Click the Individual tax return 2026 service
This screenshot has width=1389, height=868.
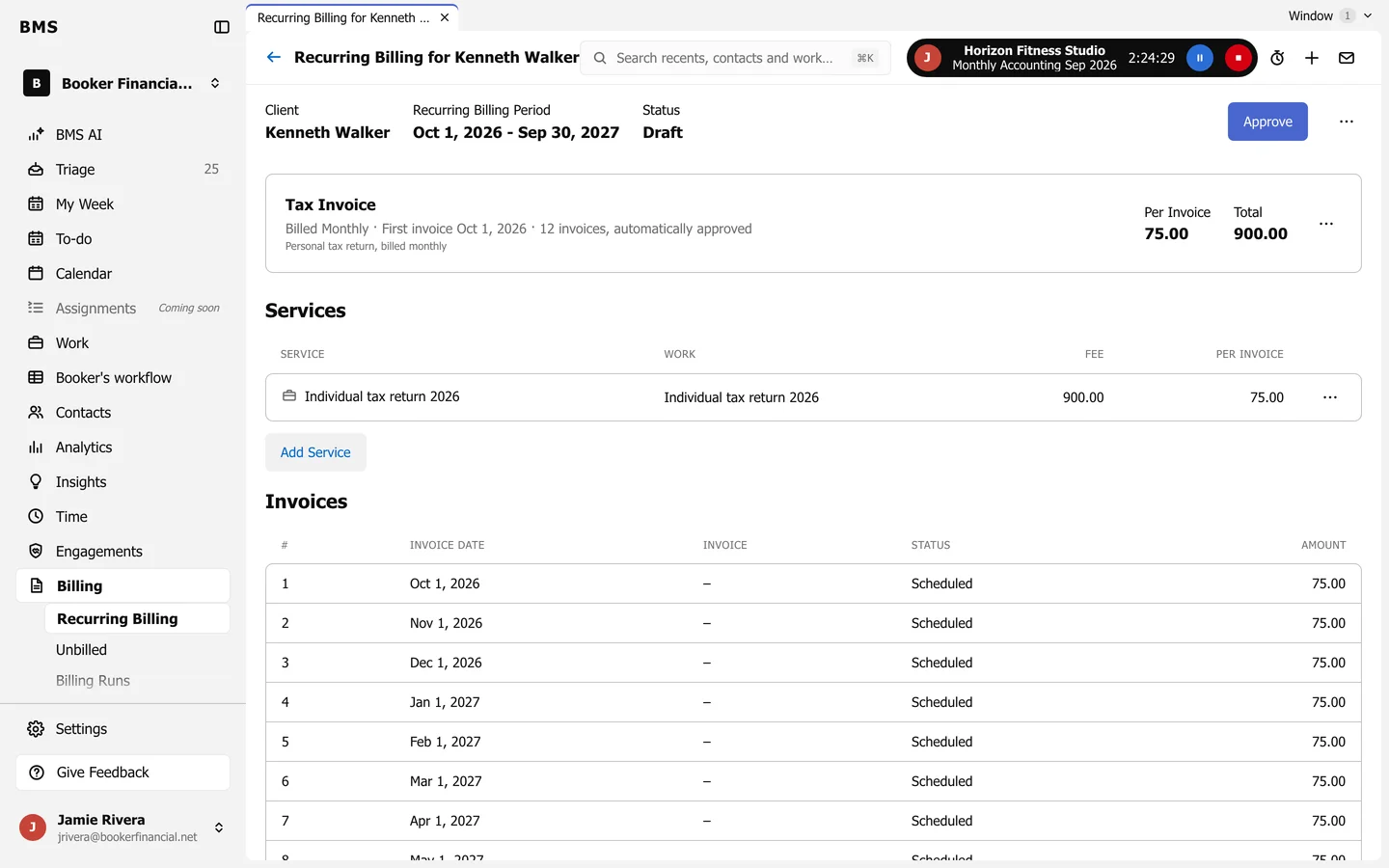[382, 396]
